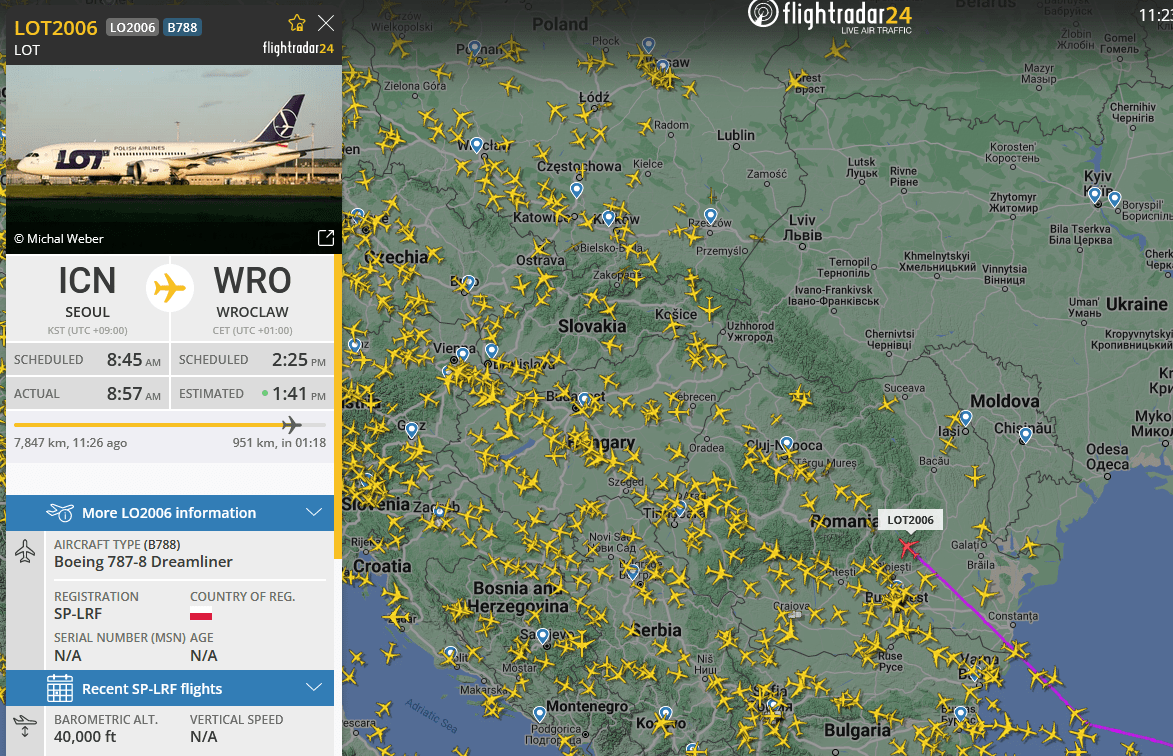This screenshot has height=756, width=1173.
Task: Click the chevron beside Recent SP-LRF flights
Action: point(314,687)
